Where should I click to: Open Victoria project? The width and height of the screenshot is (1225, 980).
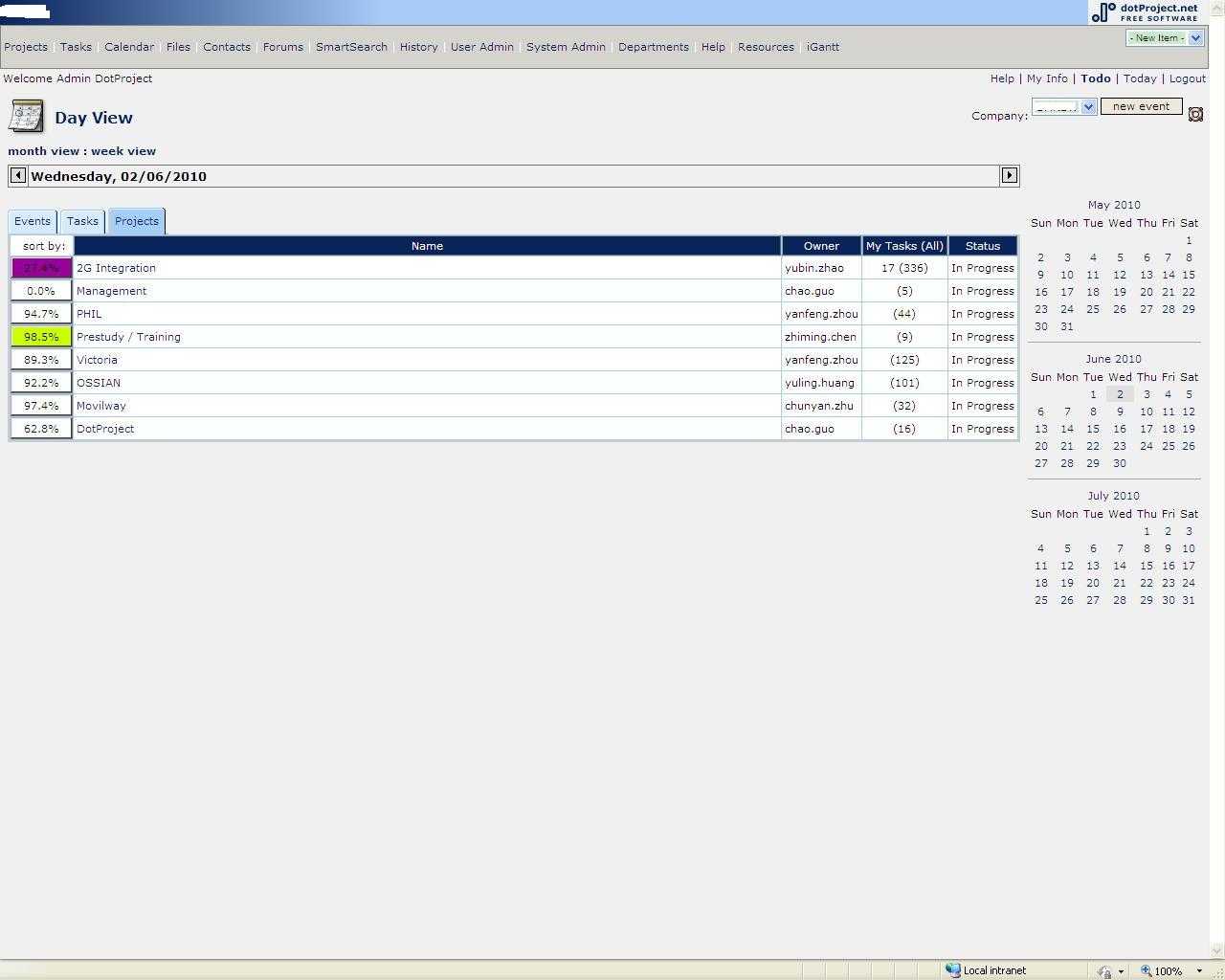tap(97, 360)
